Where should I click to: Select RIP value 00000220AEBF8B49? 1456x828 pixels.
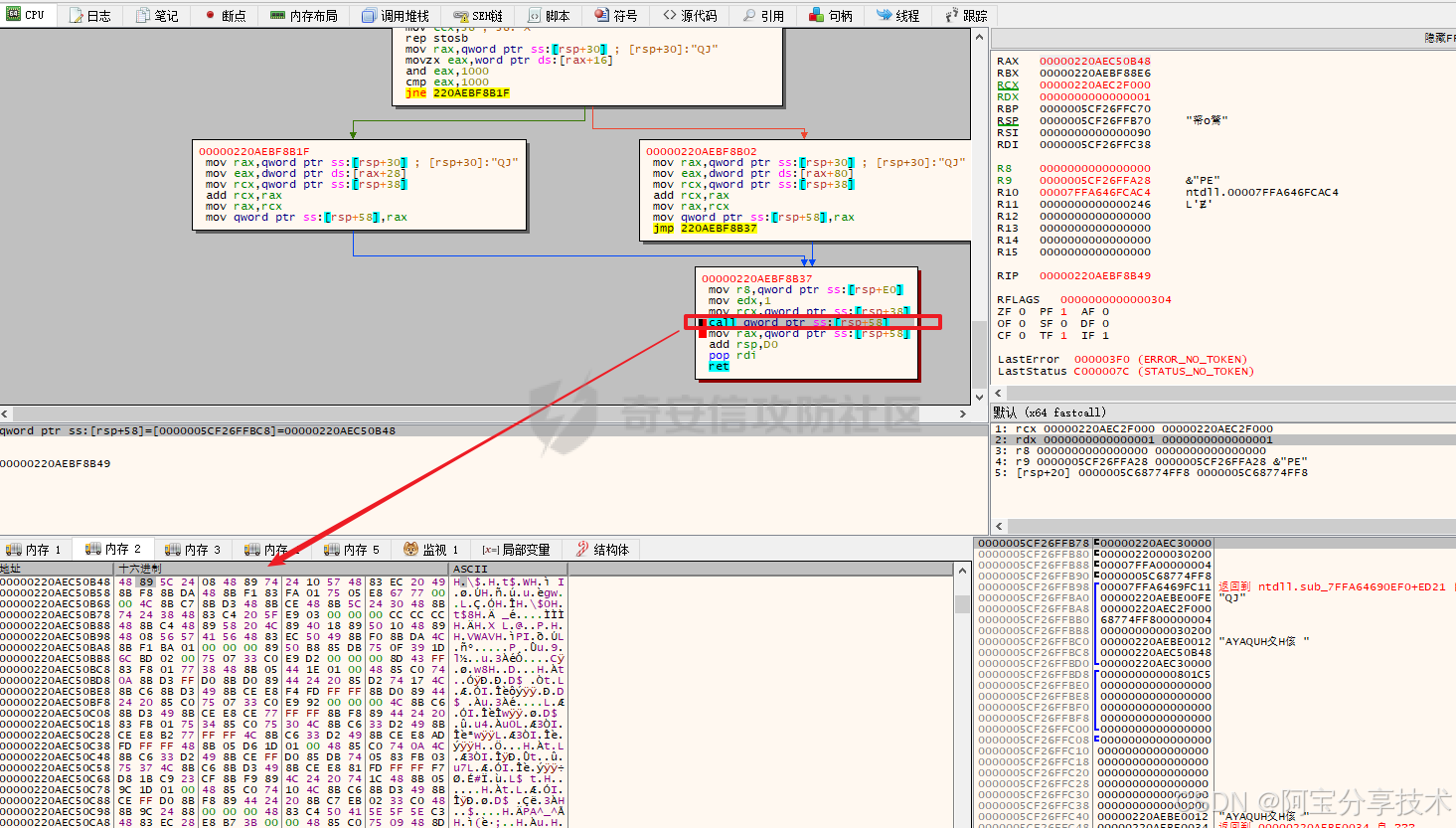1095,275
